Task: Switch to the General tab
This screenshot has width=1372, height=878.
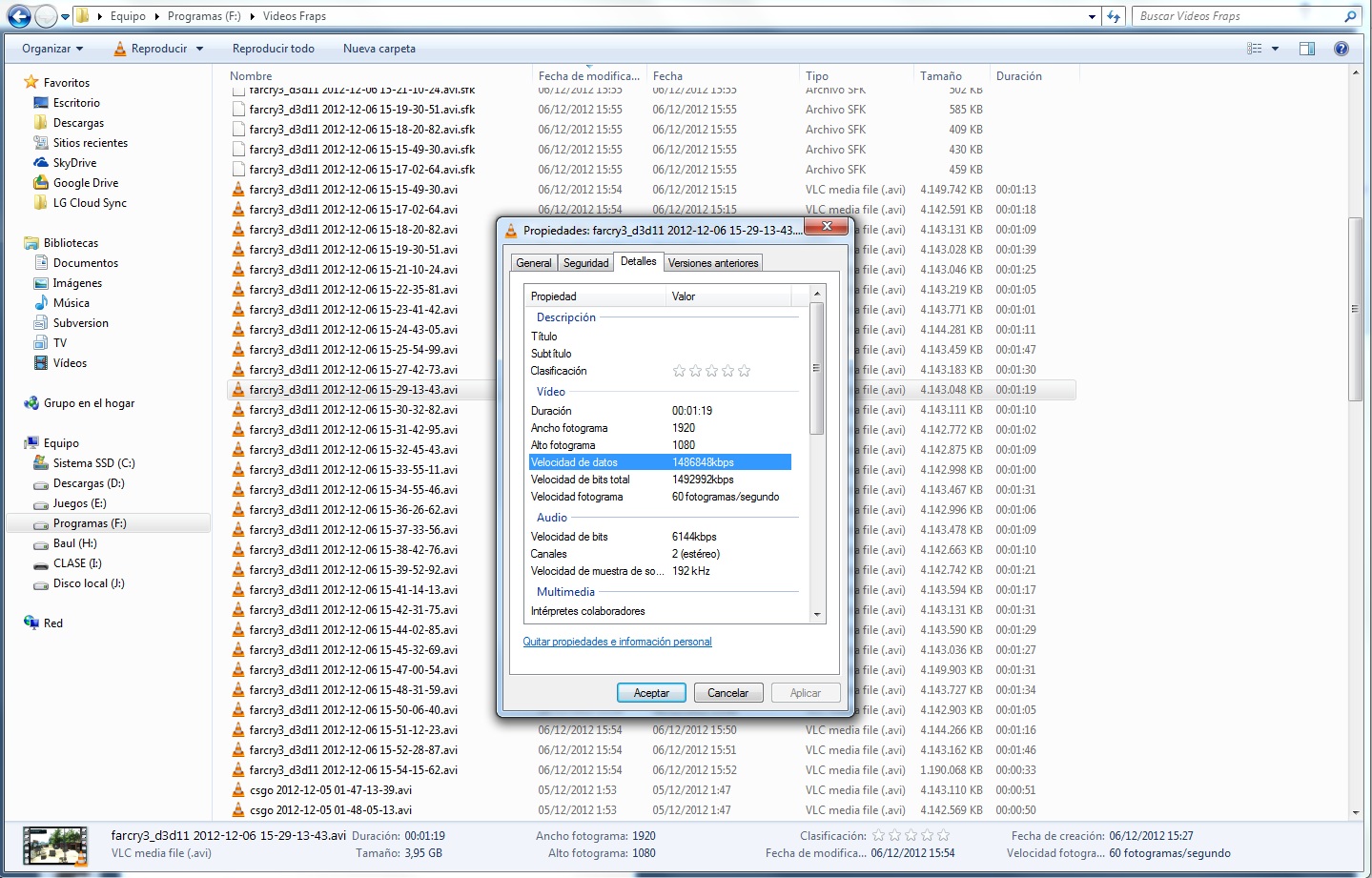Action: [534, 263]
